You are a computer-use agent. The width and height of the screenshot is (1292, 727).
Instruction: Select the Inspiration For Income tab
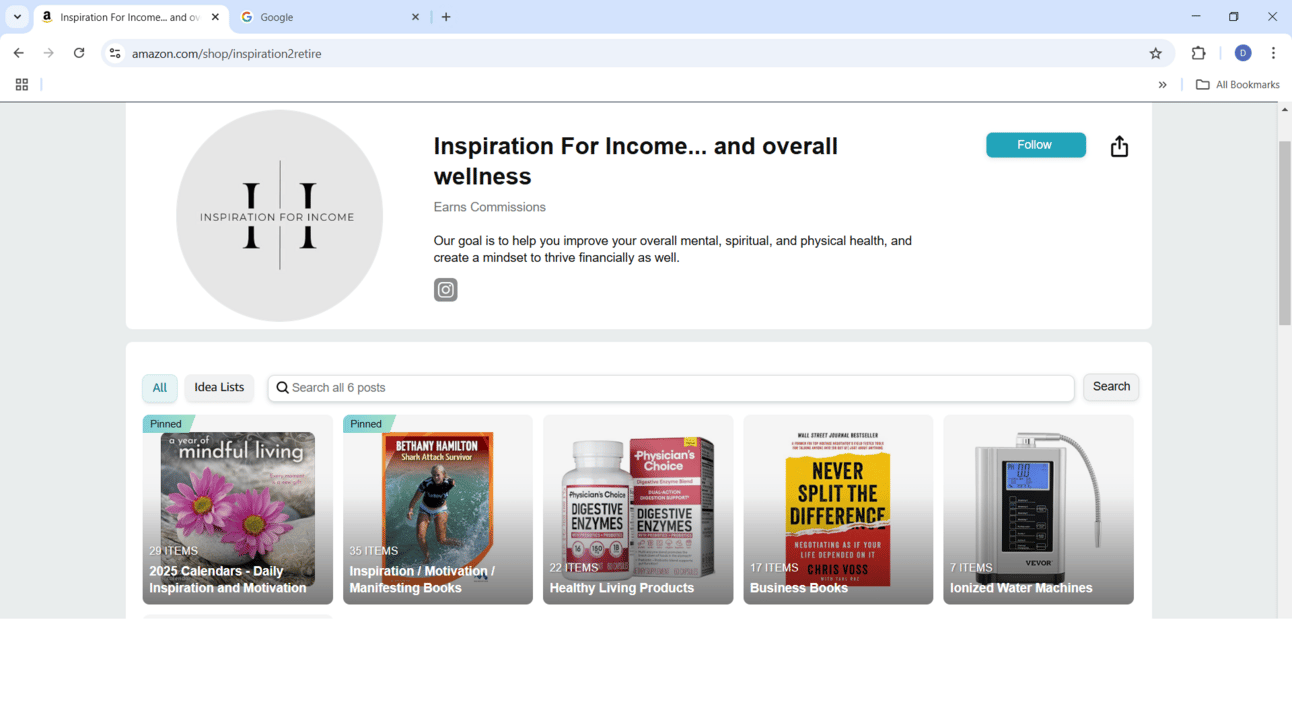(x=130, y=17)
